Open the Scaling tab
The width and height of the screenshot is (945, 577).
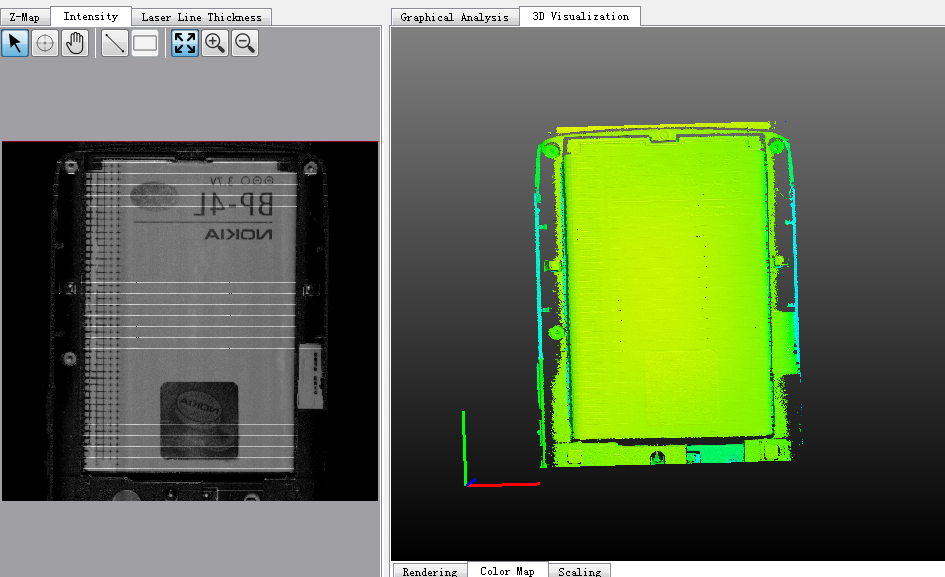click(580, 571)
